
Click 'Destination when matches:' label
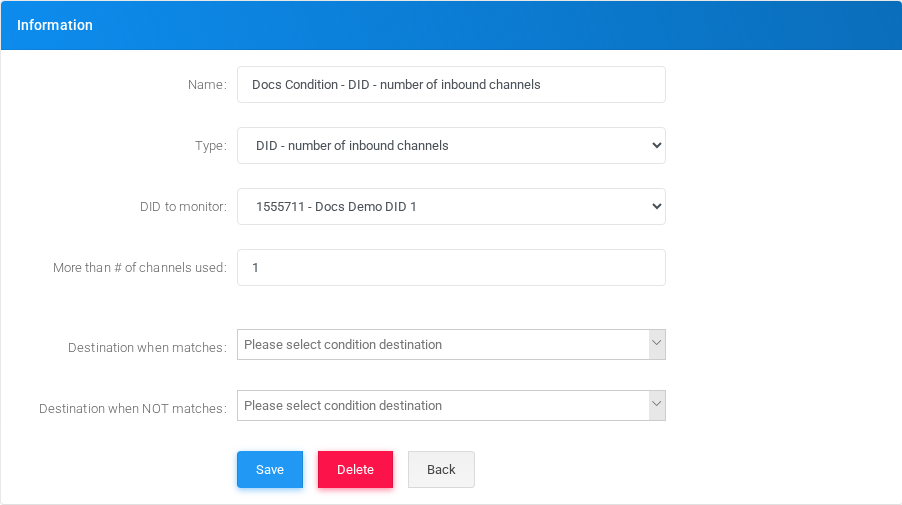pyautogui.click(x=147, y=347)
